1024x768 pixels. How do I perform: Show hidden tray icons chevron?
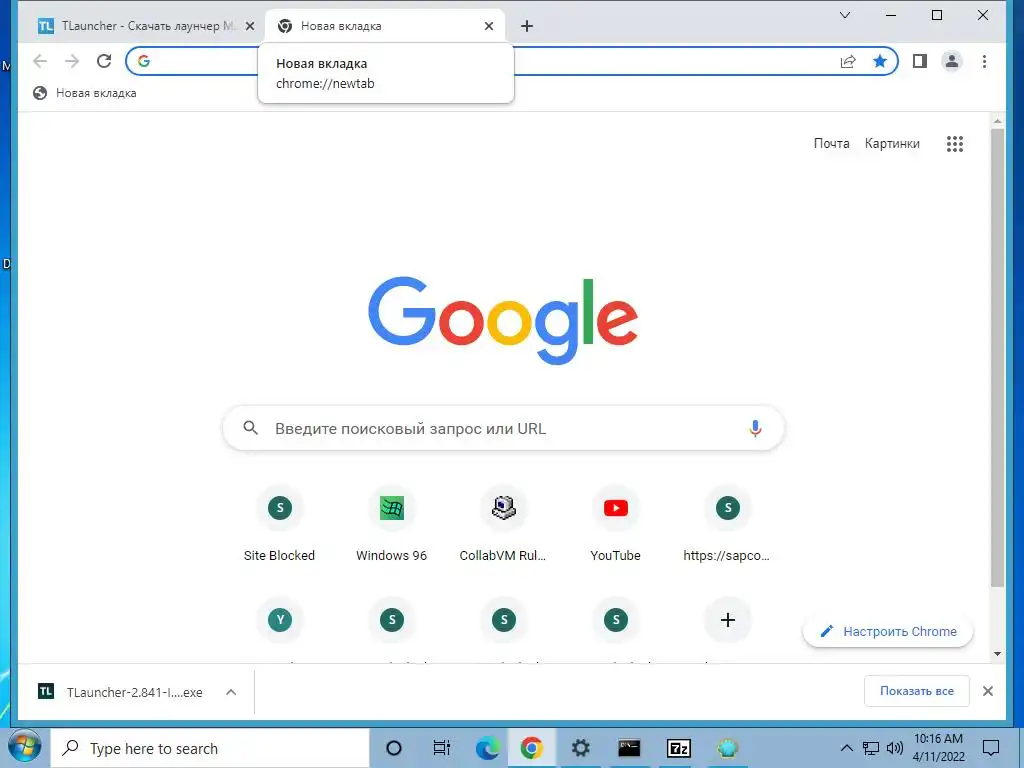pos(846,748)
